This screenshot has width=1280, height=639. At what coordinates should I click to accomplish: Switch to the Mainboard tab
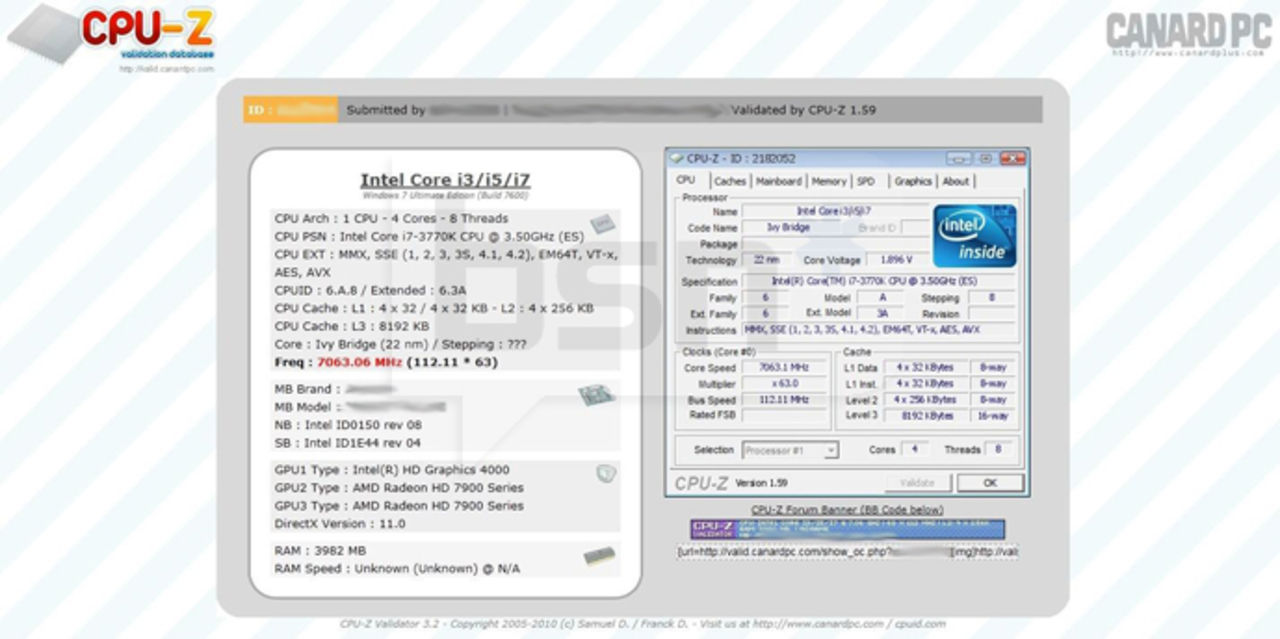[778, 182]
